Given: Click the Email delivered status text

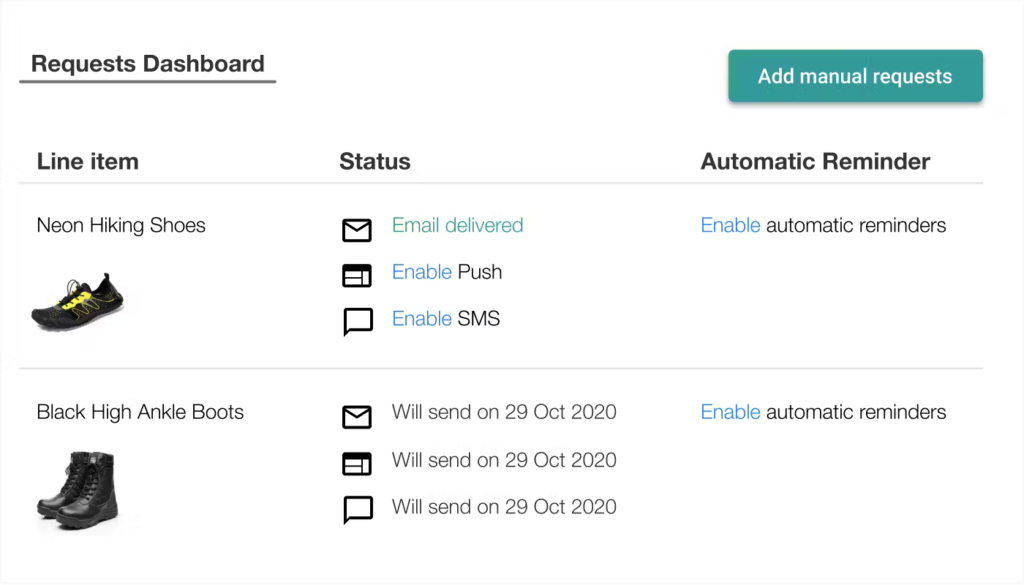Looking at the screenshot, I should click(457, 226).
